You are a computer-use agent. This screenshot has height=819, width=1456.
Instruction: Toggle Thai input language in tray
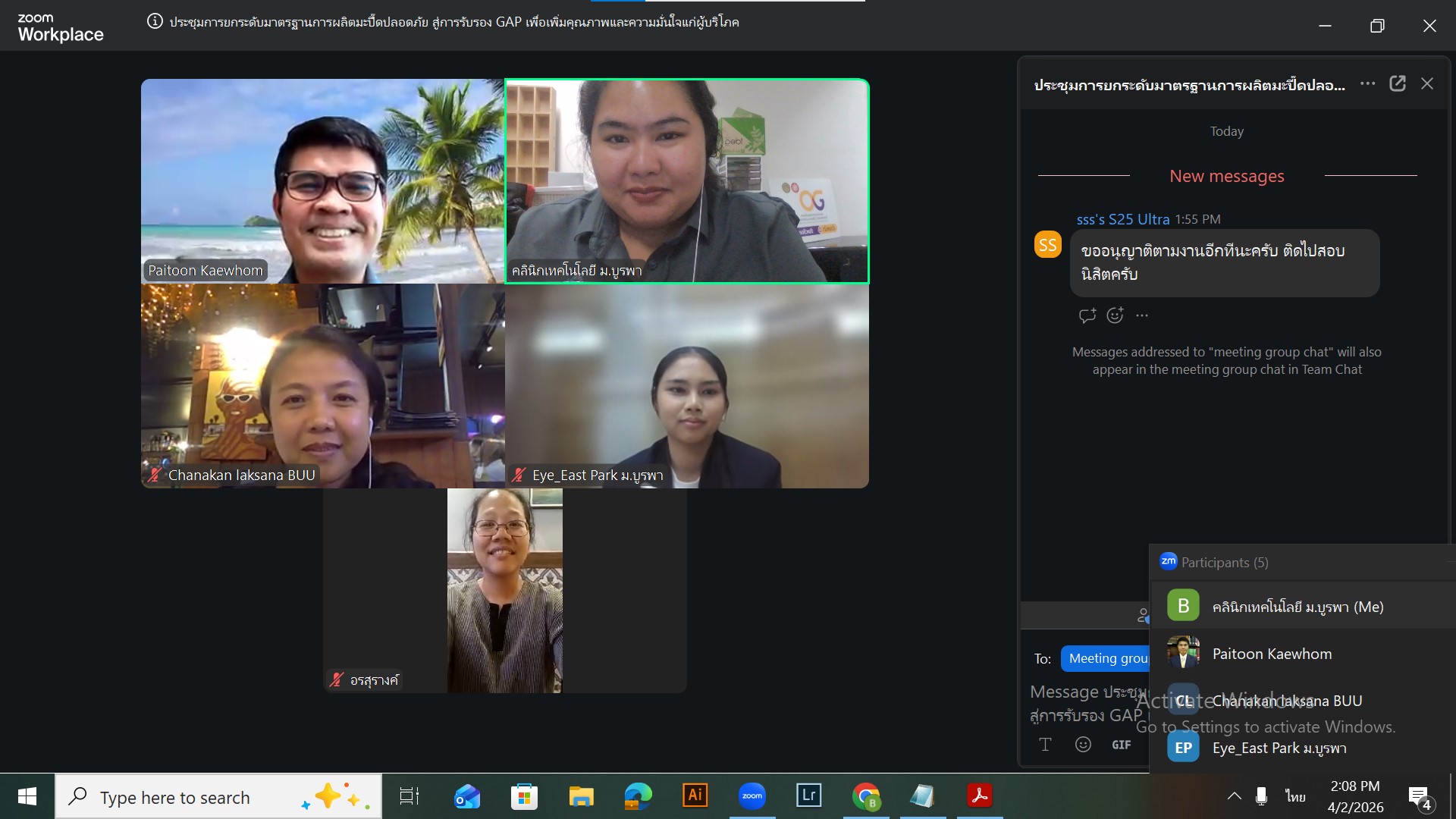[x=1295, y=796]
